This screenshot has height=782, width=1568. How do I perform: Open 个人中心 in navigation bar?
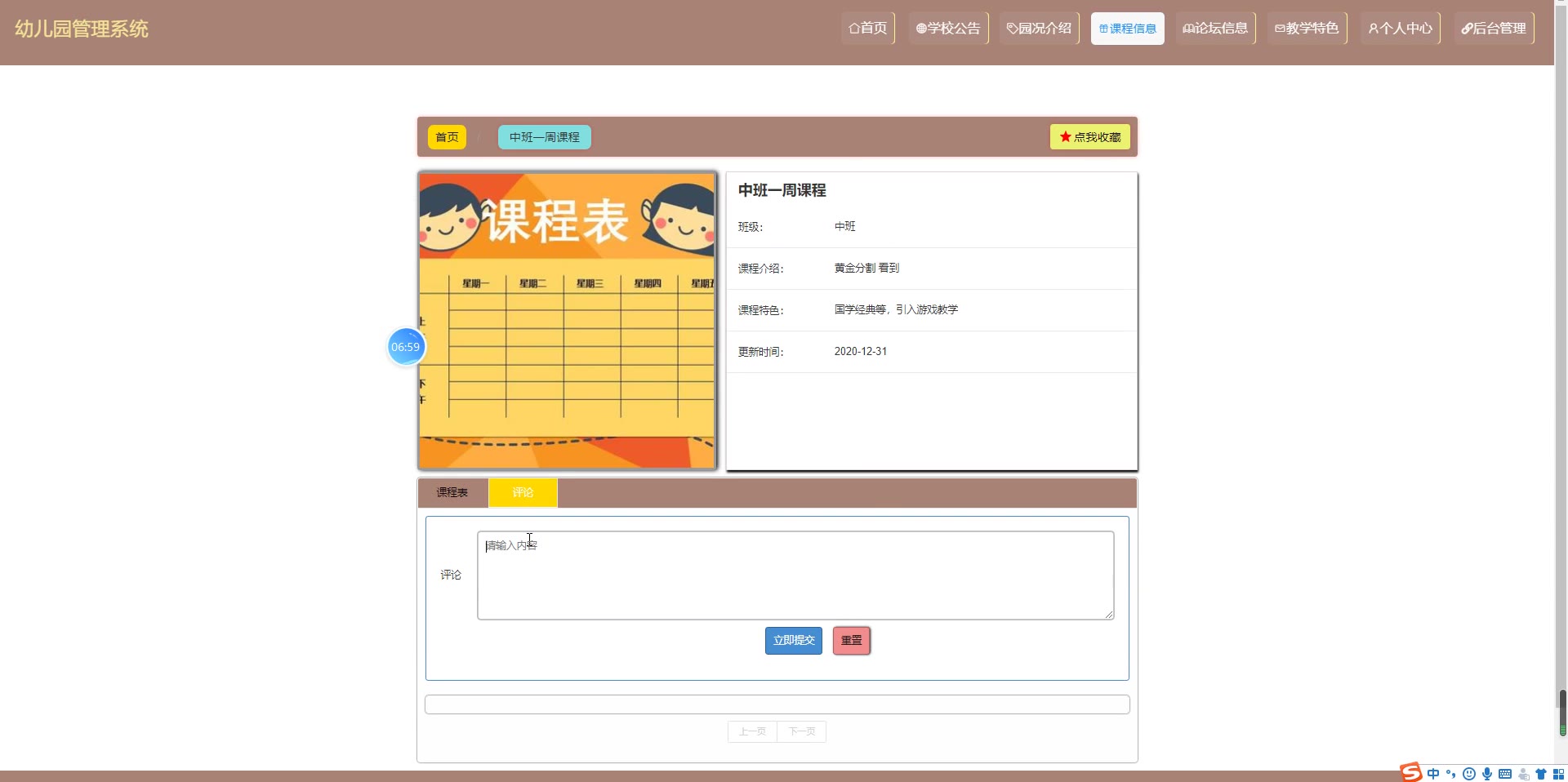click(x=1400, y=29)
